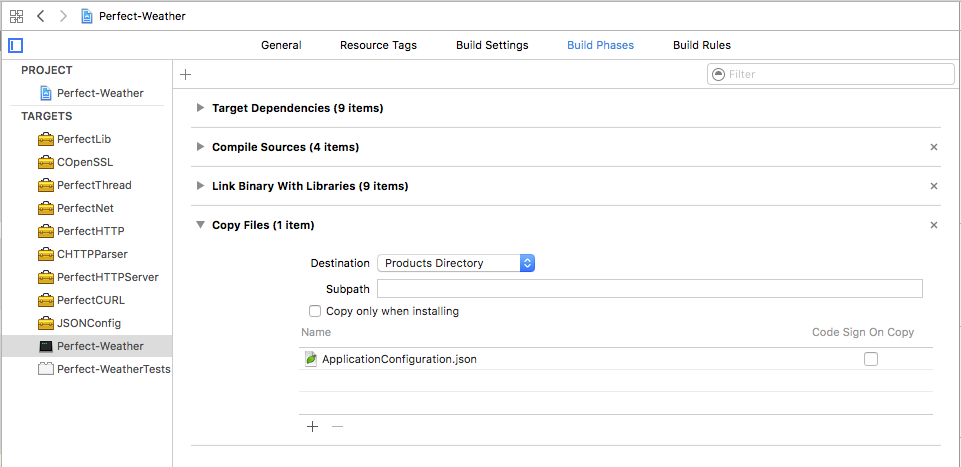Open the Destination Products Directory dropdown
961x467 pixels.
pos(456,263)
